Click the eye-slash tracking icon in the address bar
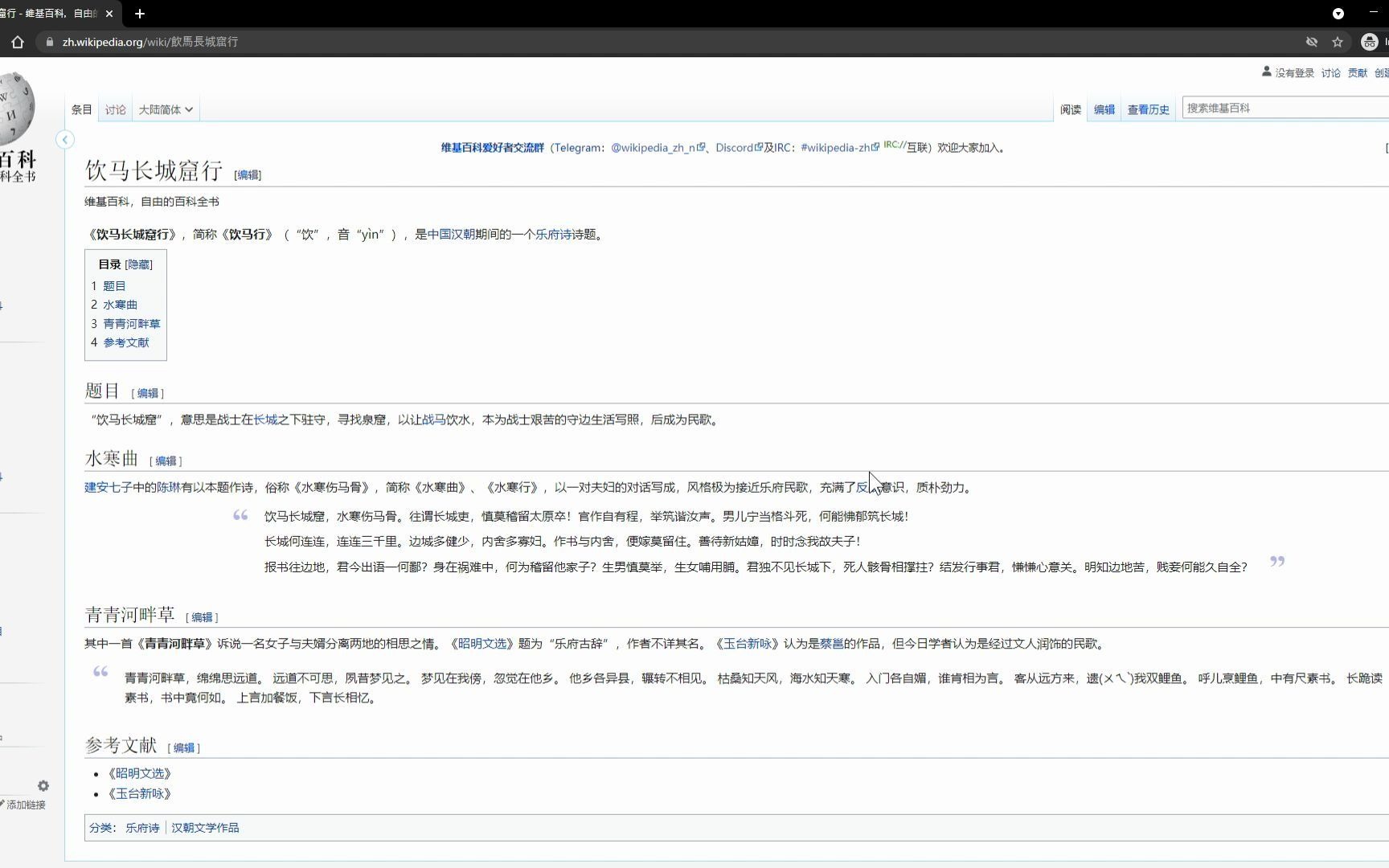This screenshot has height=868, width=1389. tap(1312, 42)
